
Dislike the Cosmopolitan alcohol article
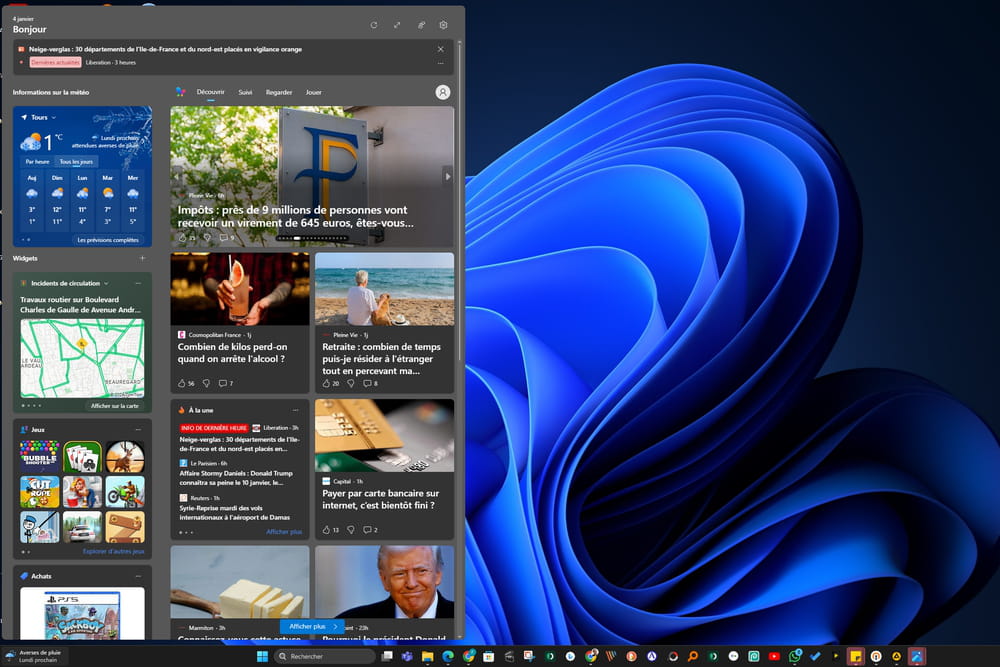206,383
